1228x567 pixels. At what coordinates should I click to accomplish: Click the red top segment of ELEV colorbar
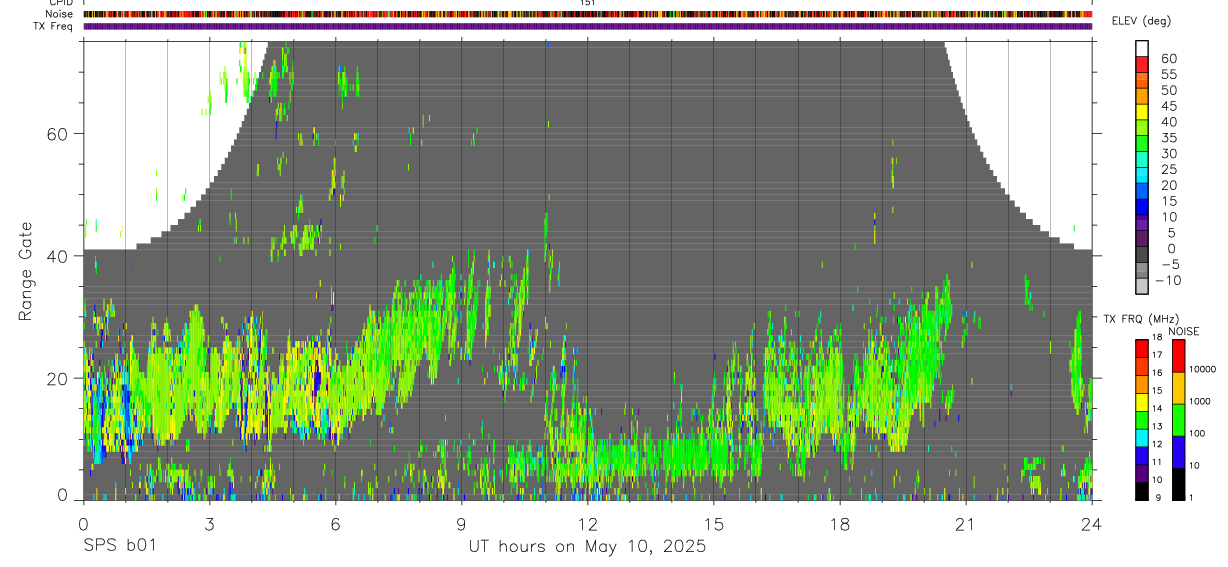(1142, 64)
